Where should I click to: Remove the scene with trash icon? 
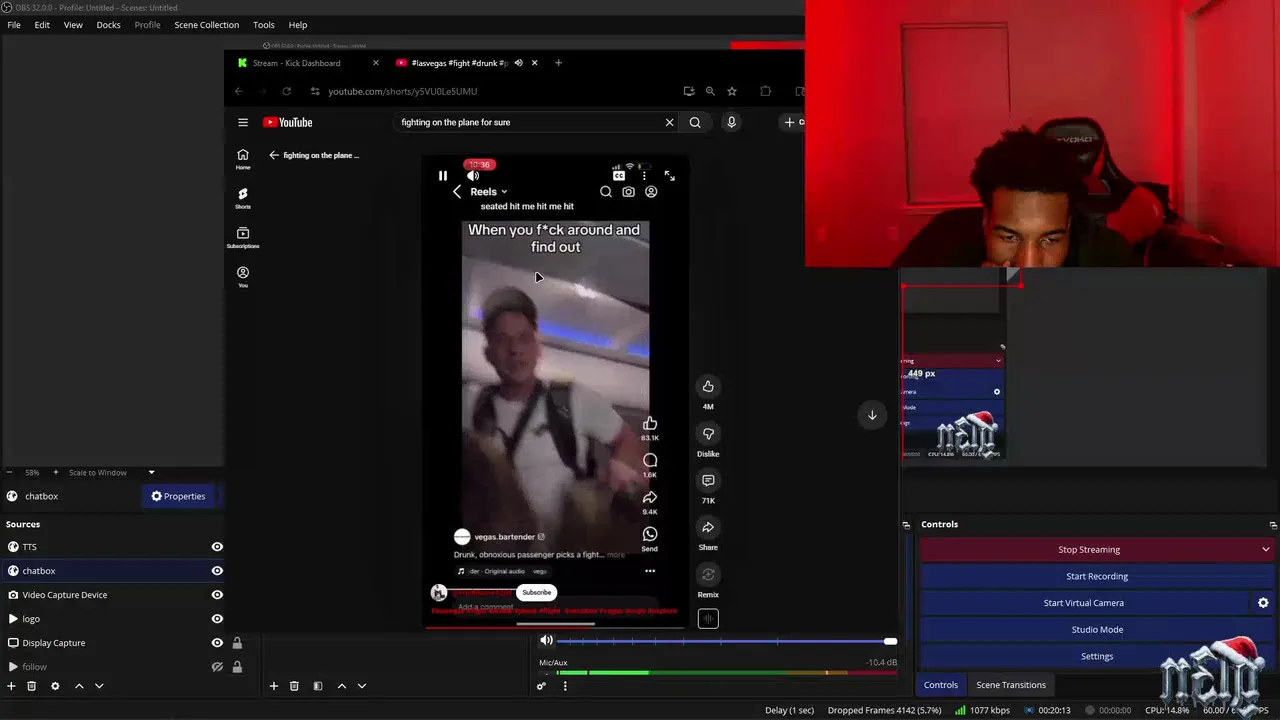click(294, 686)
